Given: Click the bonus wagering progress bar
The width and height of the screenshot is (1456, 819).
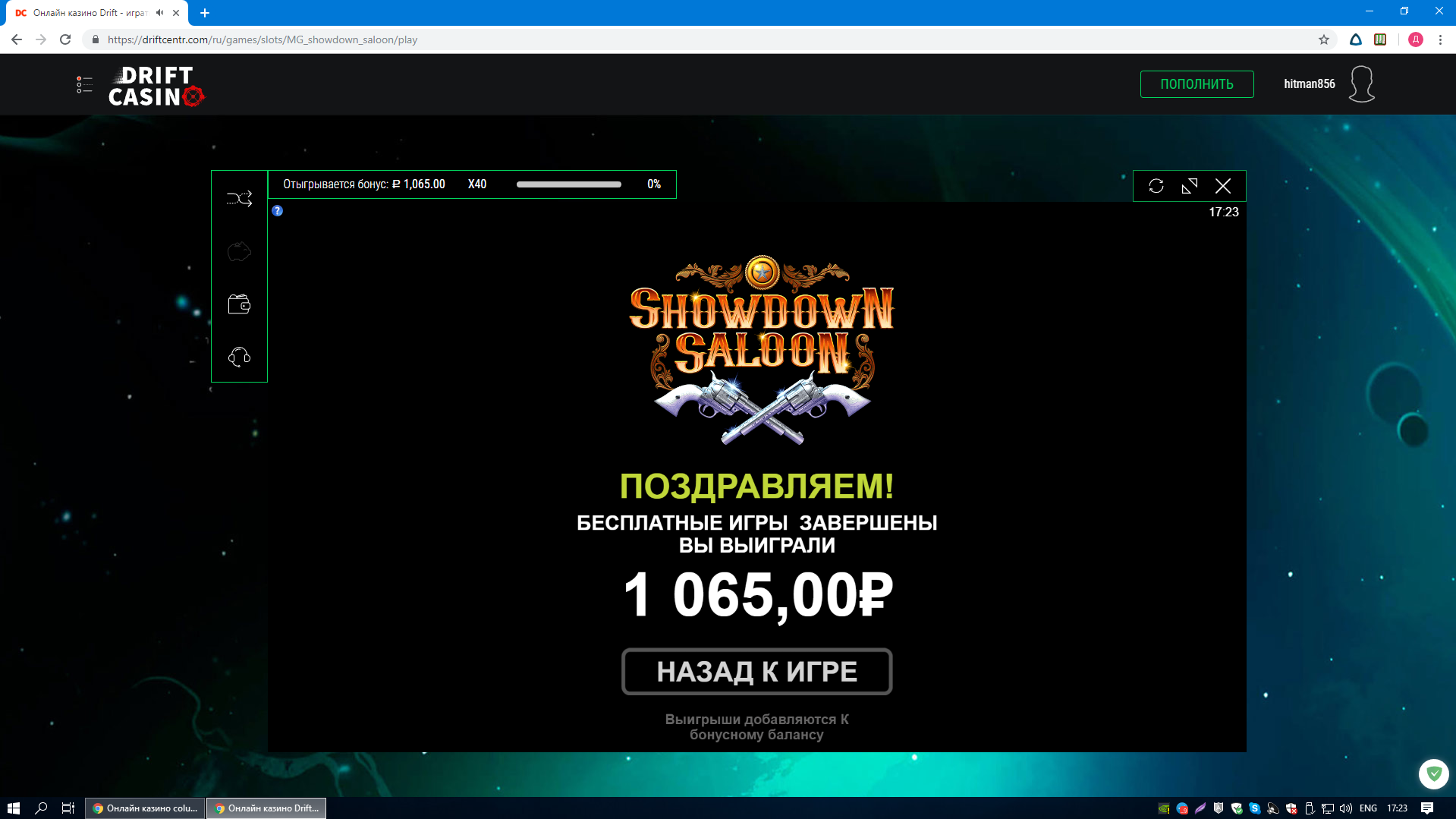Looking at the screenshot, I should tap(569, 184).
